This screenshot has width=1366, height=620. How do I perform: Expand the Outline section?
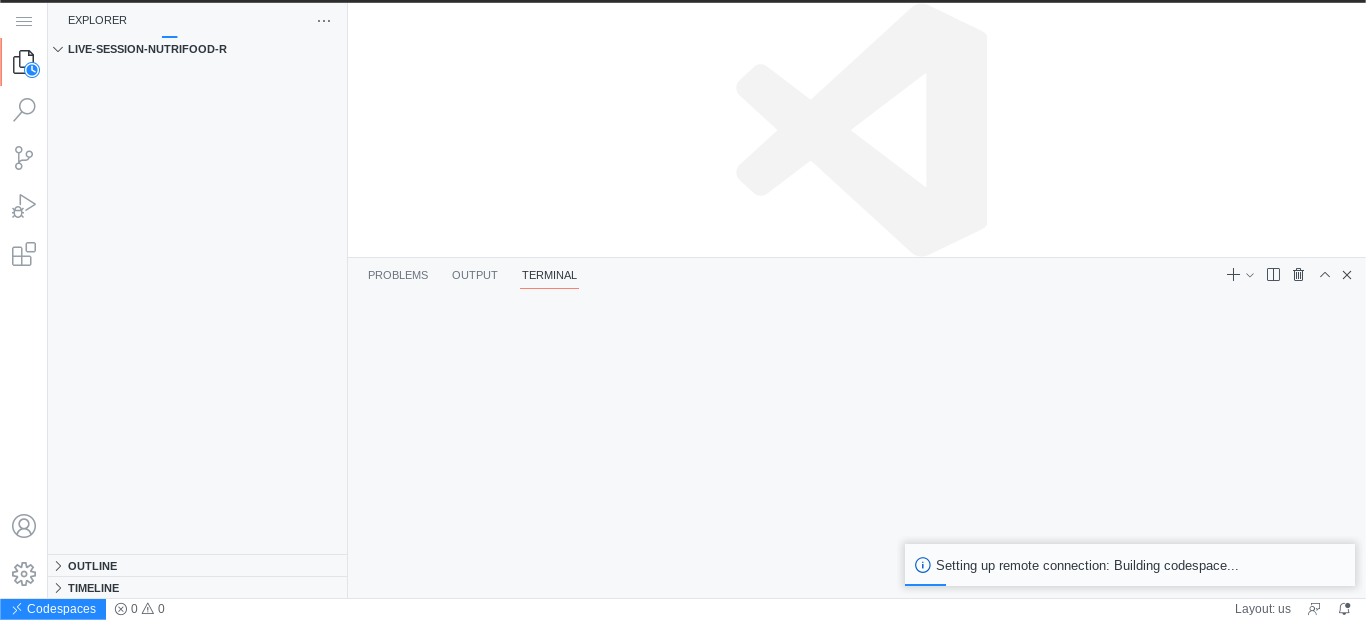click(x=197, y=566)
